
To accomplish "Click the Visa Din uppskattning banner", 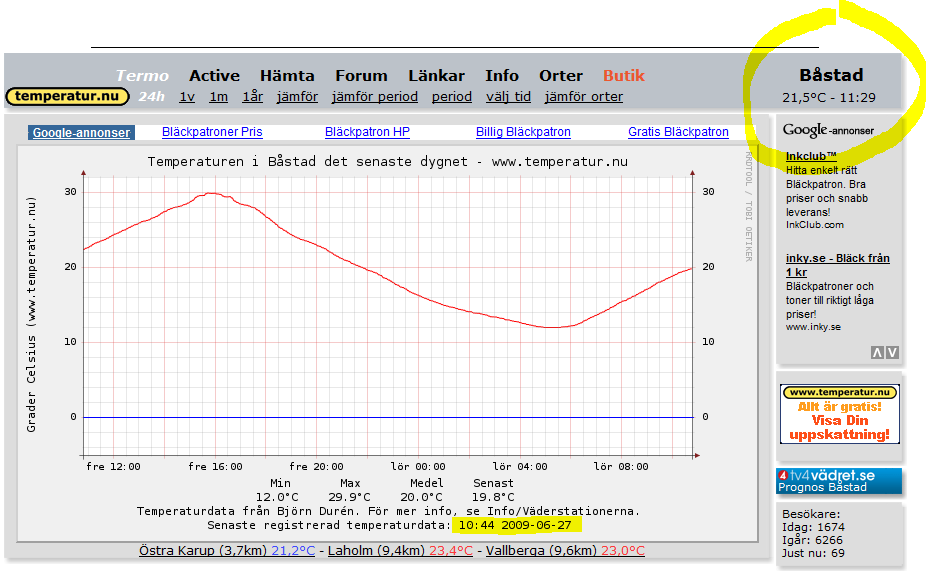I will 839,414.
